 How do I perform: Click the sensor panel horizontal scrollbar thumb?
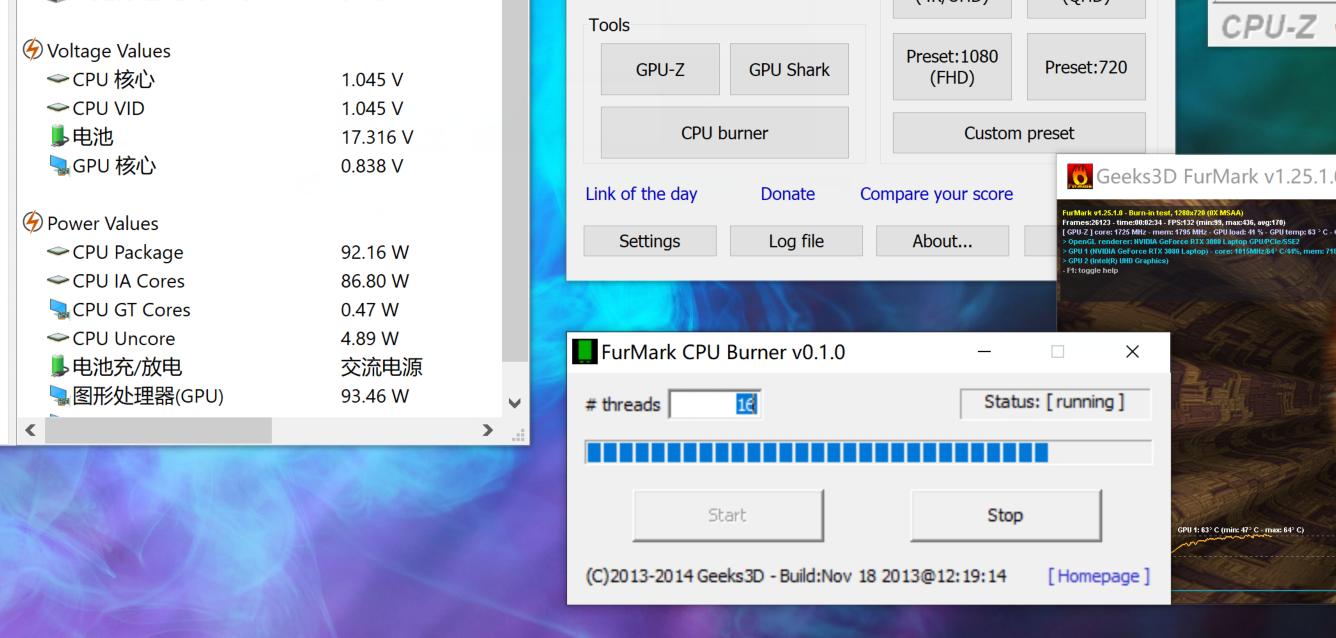point(156,431)
